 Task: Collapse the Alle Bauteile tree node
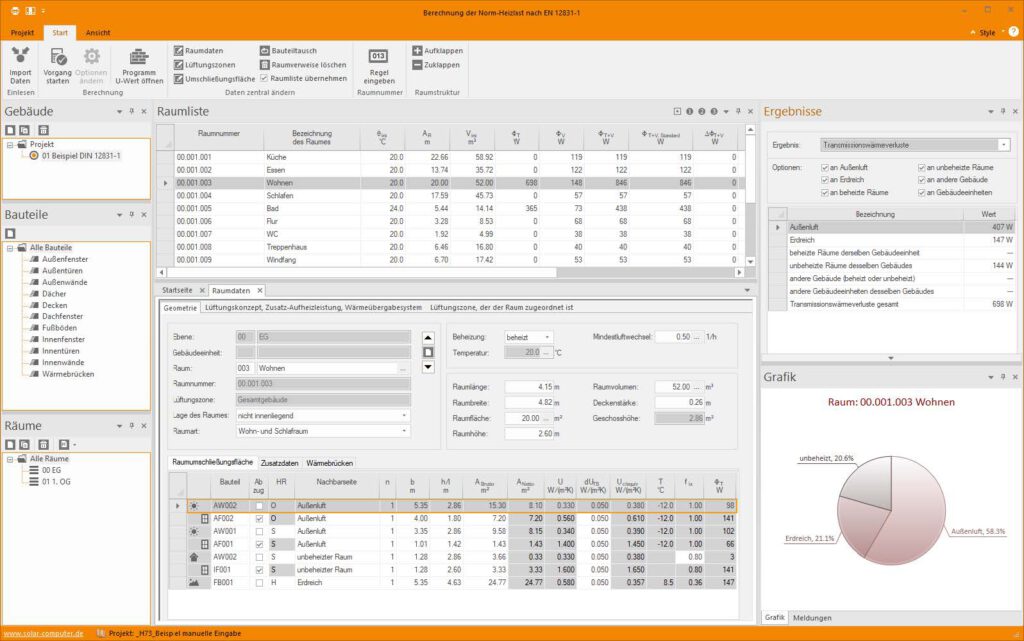point(10,248)
